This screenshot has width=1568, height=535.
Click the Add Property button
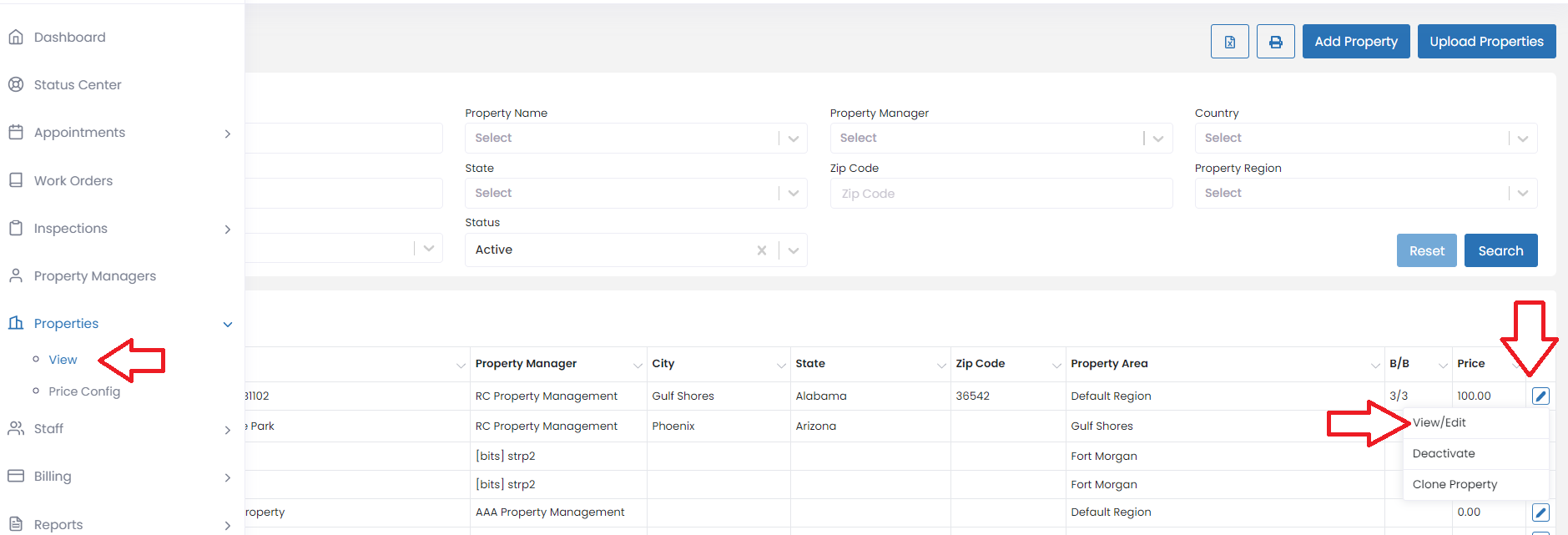point(1355,42)
